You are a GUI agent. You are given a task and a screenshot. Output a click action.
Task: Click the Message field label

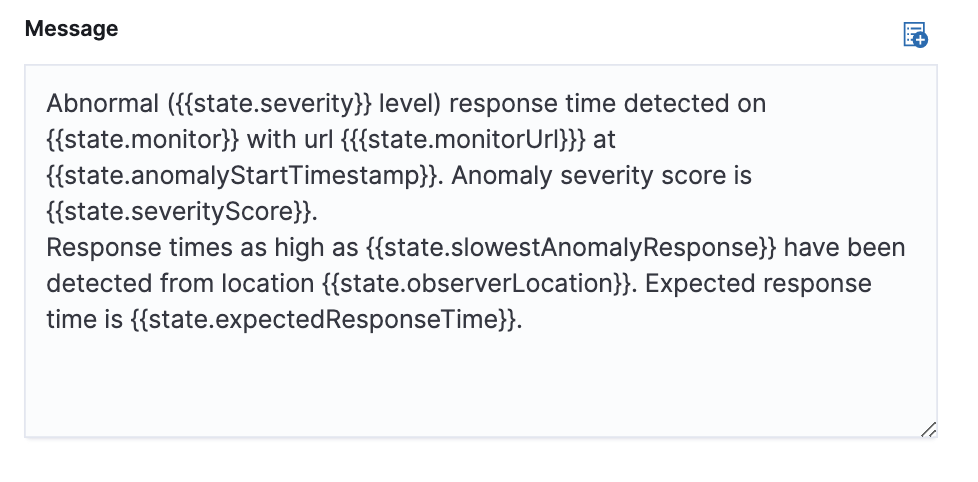pos(71,29)
